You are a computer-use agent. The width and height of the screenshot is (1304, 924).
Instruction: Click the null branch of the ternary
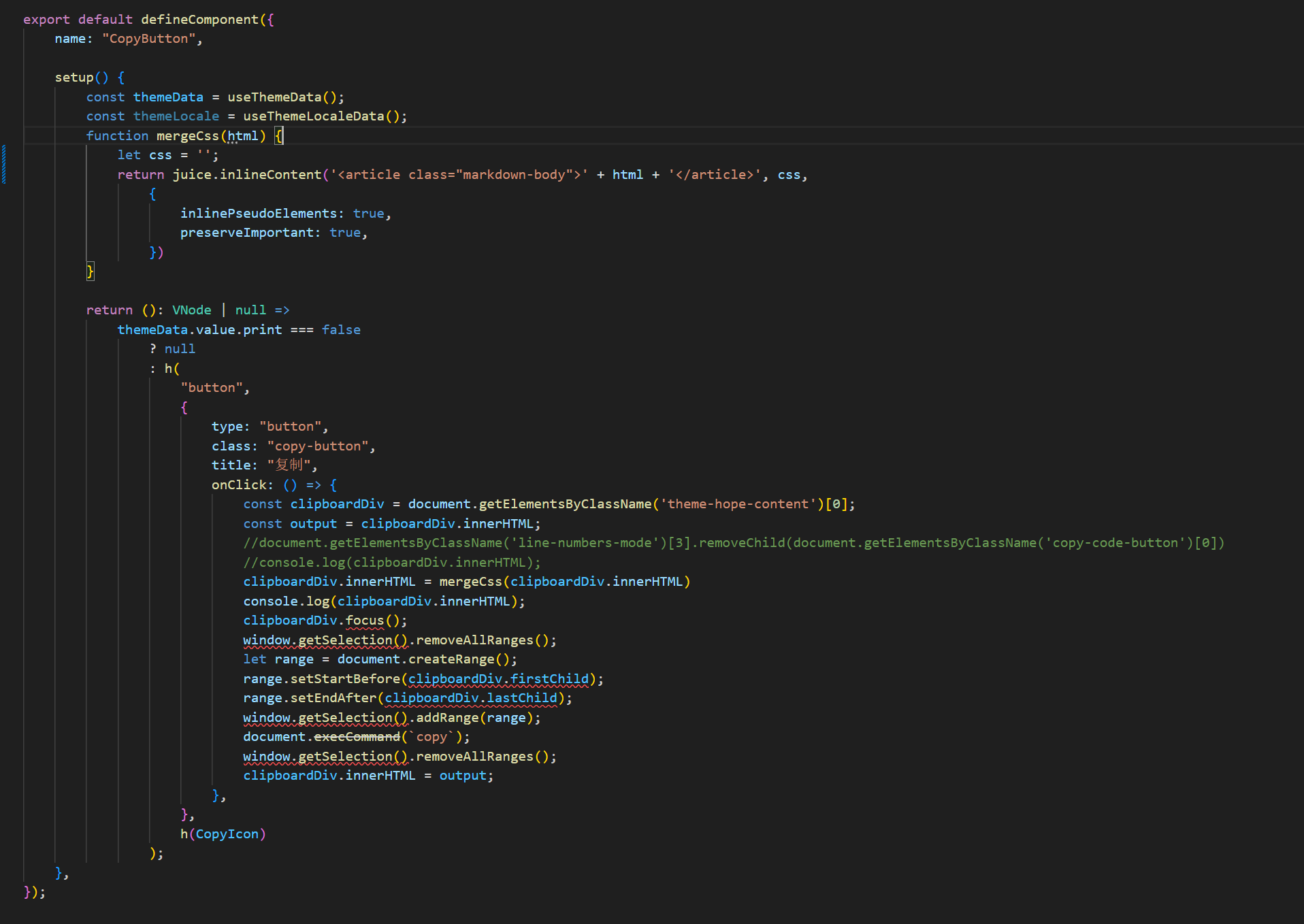coord(179,348)
